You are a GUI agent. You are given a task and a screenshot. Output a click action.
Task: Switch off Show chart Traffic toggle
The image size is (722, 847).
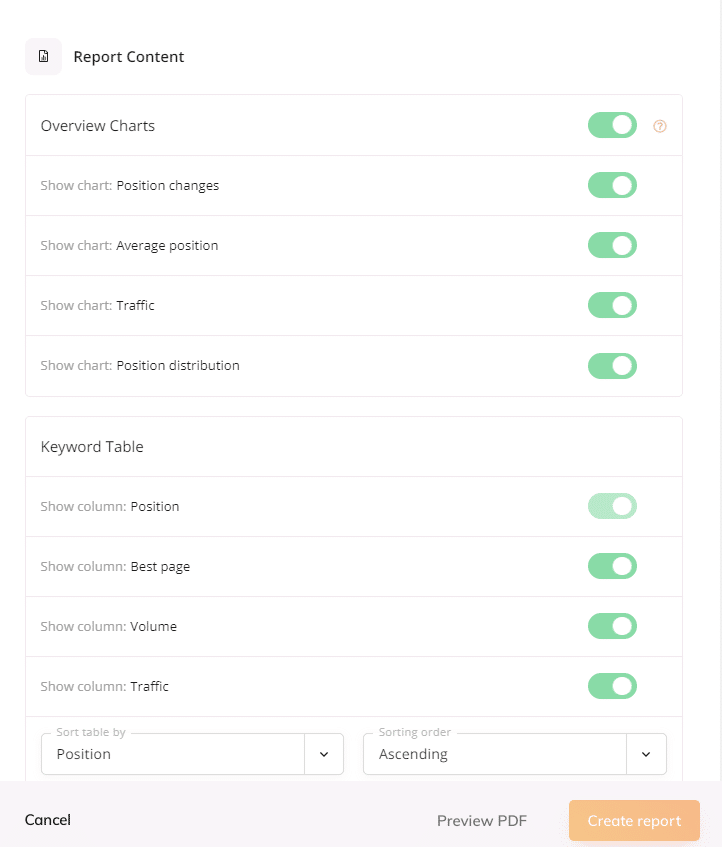click(x=612, y=305)
